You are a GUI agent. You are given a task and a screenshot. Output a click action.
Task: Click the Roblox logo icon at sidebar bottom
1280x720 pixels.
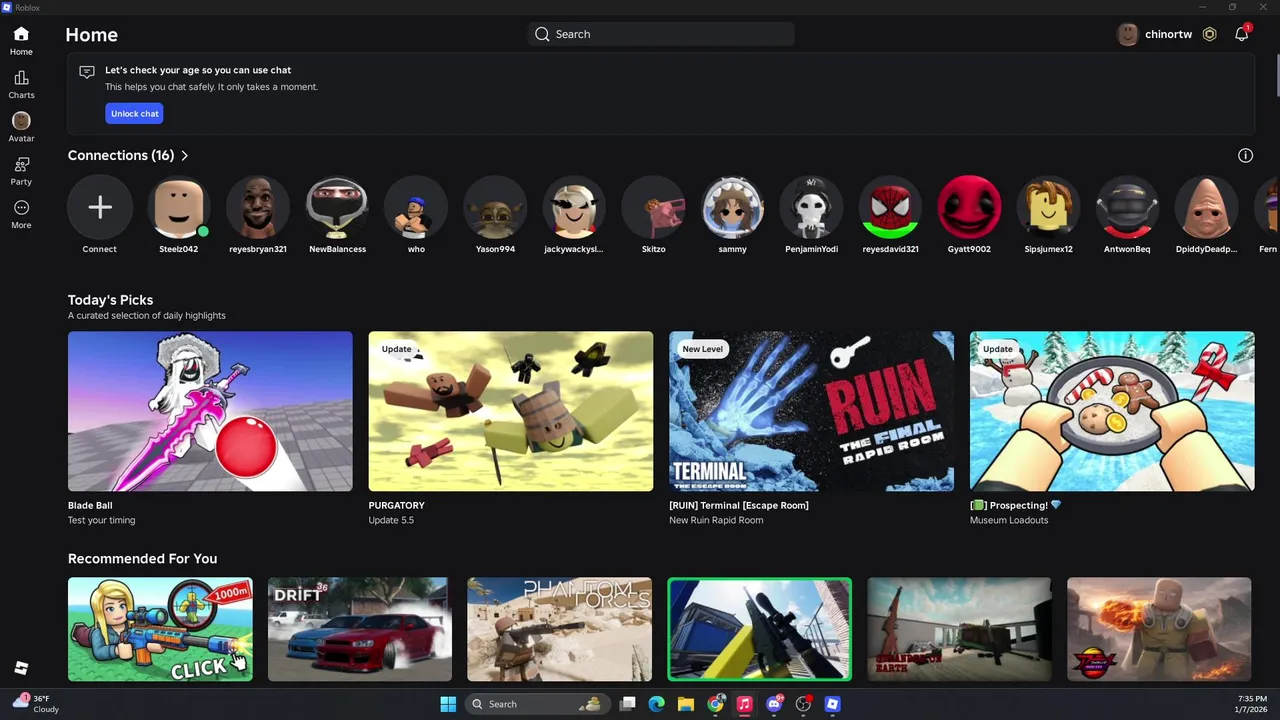pyautogui.click(x=21, y=668)
